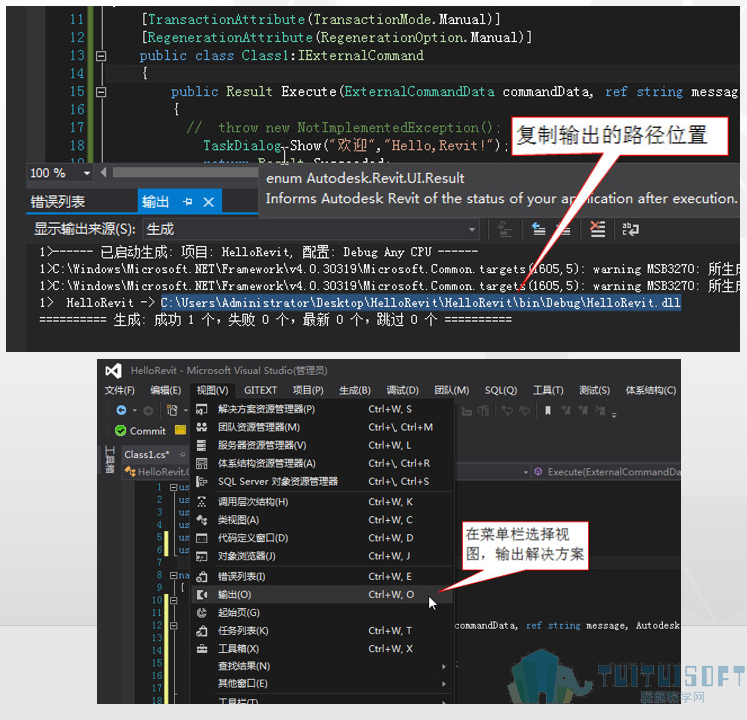Click the 生成: 成功 1 个 summary line
The image size is (747, 720).
tap(275, 320)
